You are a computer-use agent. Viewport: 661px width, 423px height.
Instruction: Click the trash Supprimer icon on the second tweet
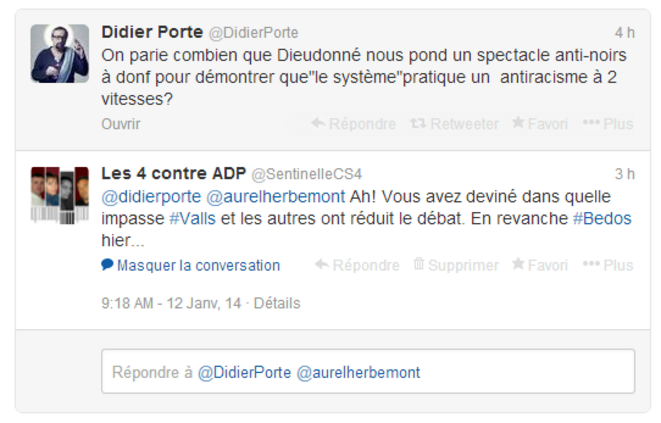[x=418, y=264]
